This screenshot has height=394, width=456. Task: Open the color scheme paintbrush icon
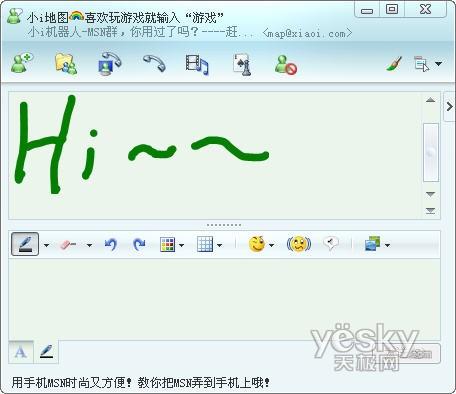(394, 64)
